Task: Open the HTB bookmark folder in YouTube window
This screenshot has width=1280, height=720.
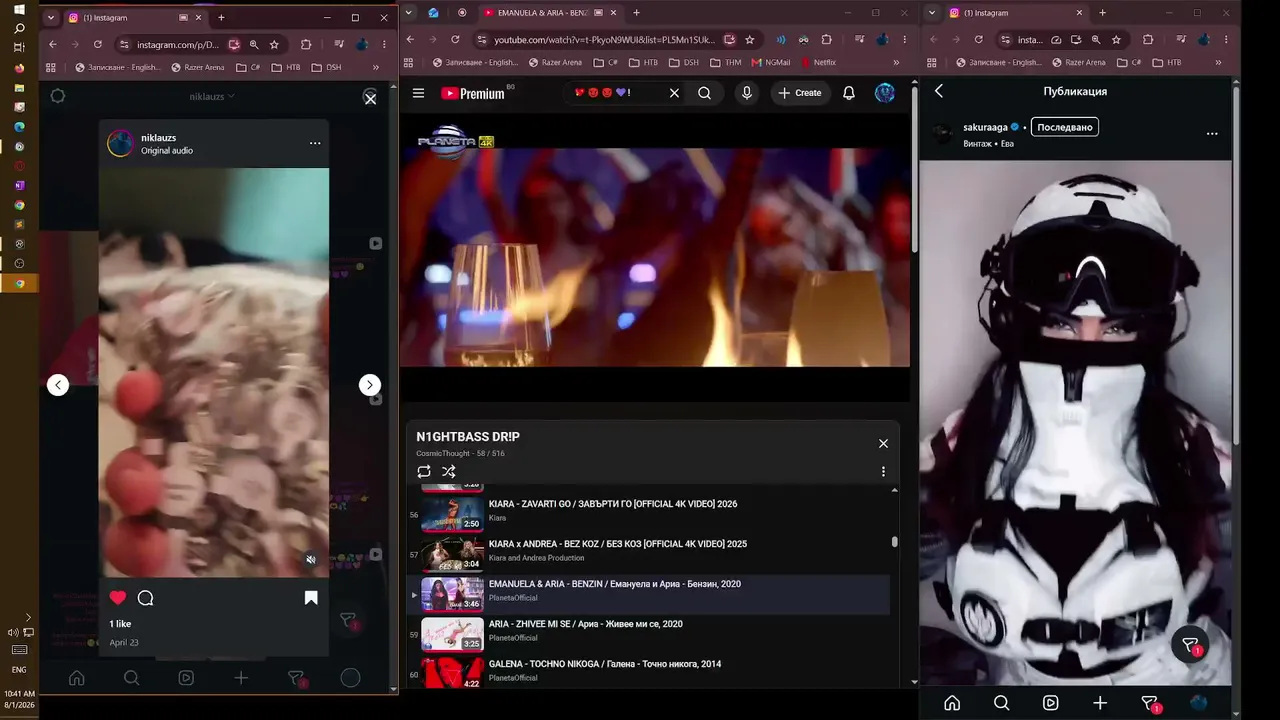Action: tap(644, 62)
